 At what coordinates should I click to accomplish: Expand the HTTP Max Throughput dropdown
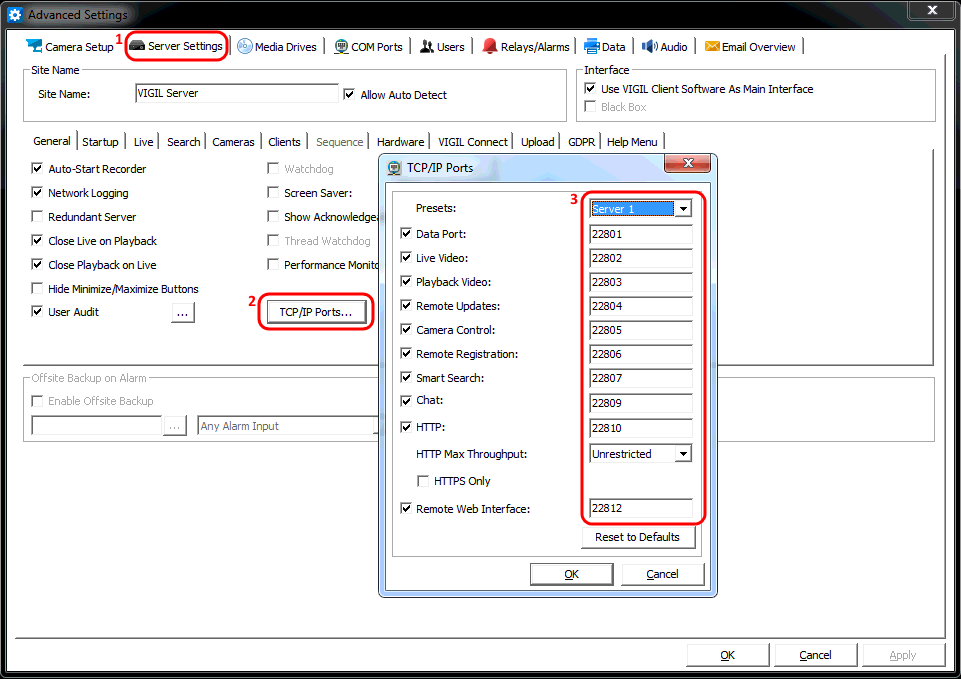(683, 454)
